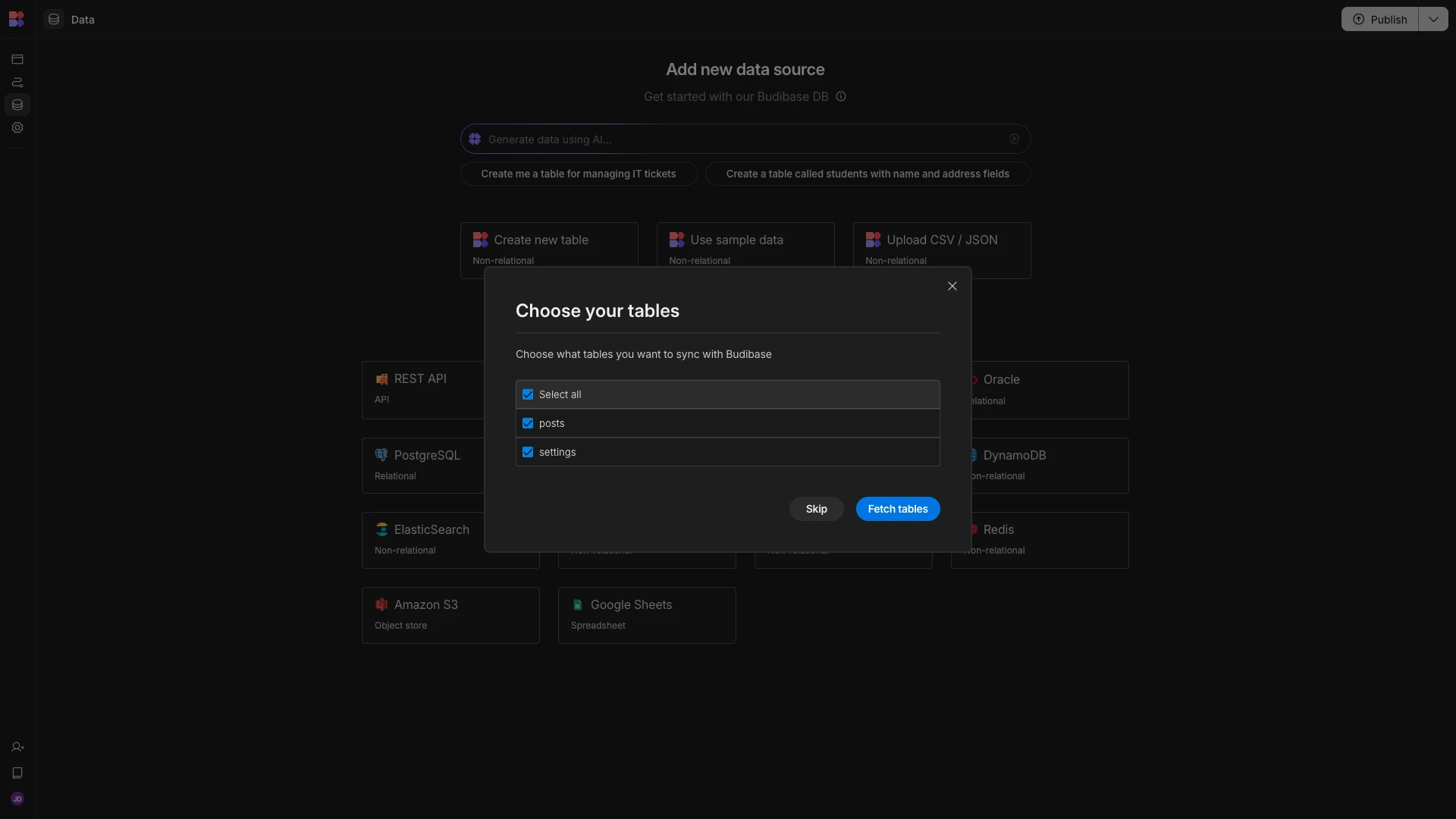Viewport: 1456px width, 819px height.
Task: Click the Data header label
Action: pos(83,20)
